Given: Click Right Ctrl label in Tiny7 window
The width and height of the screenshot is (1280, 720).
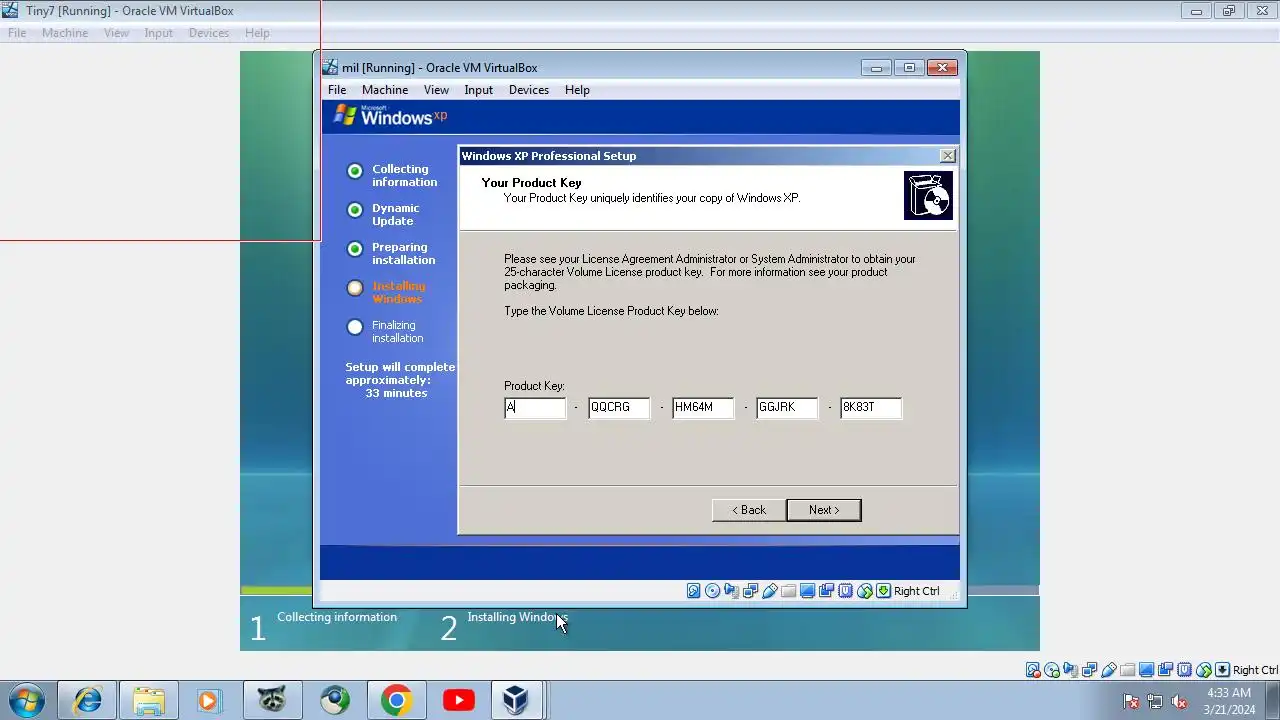Looking at the screenshot, I should [1255, 670].
